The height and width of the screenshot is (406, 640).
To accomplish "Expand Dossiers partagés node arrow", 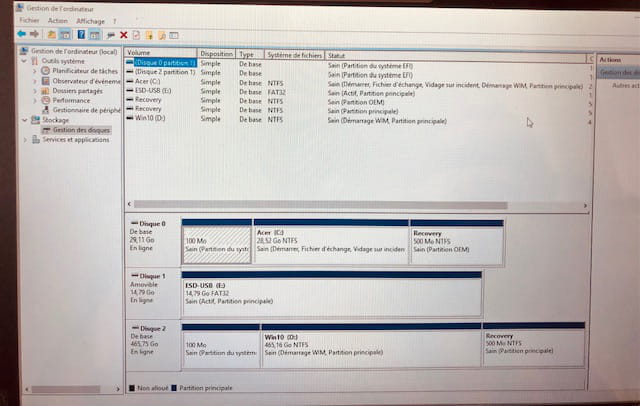I will coord(35,91).
